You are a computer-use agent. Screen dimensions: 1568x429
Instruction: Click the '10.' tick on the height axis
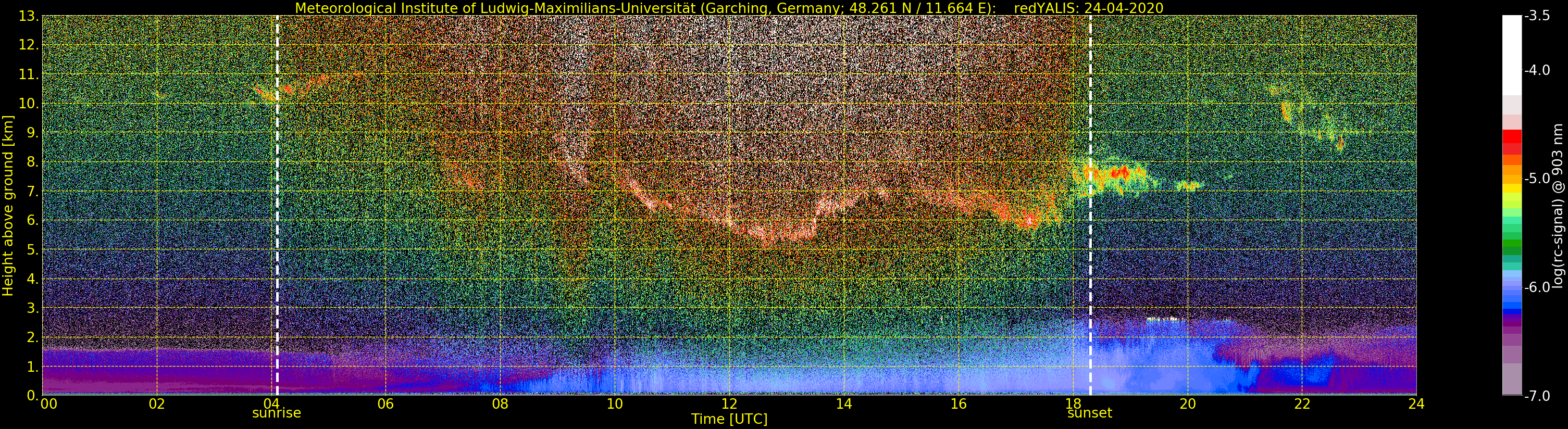[x=29, y=104]
